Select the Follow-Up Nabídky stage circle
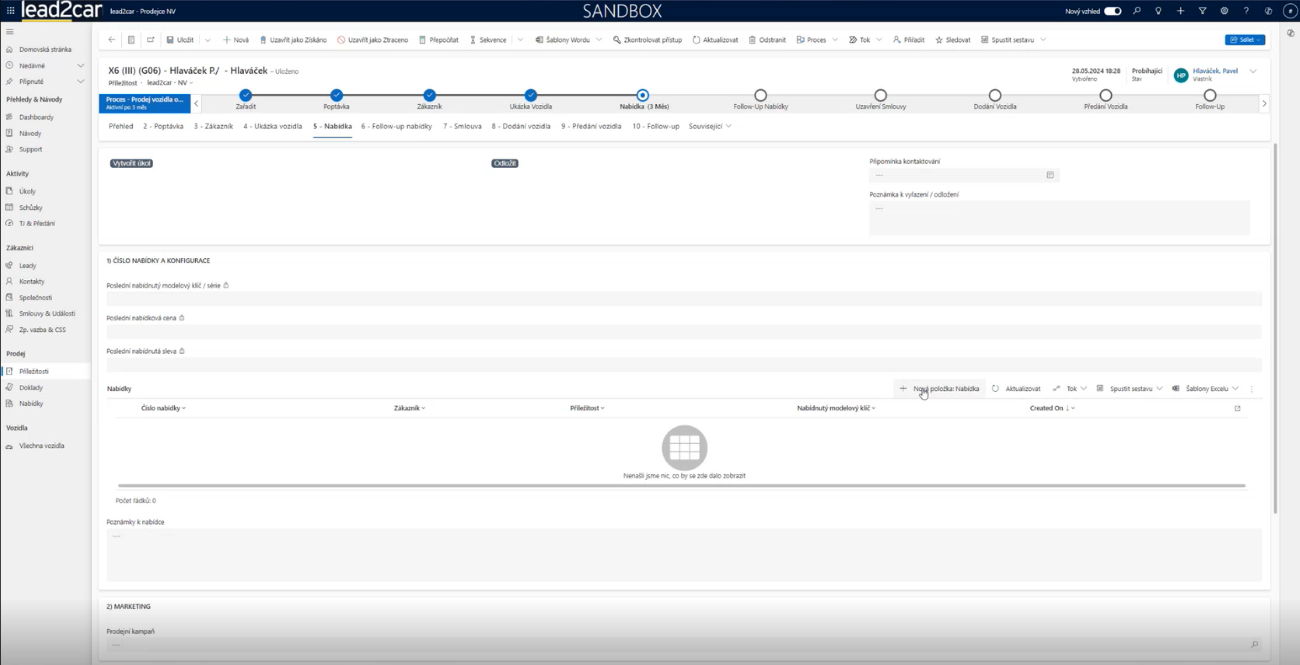The image size is (1300, 665). coord(761,95)
